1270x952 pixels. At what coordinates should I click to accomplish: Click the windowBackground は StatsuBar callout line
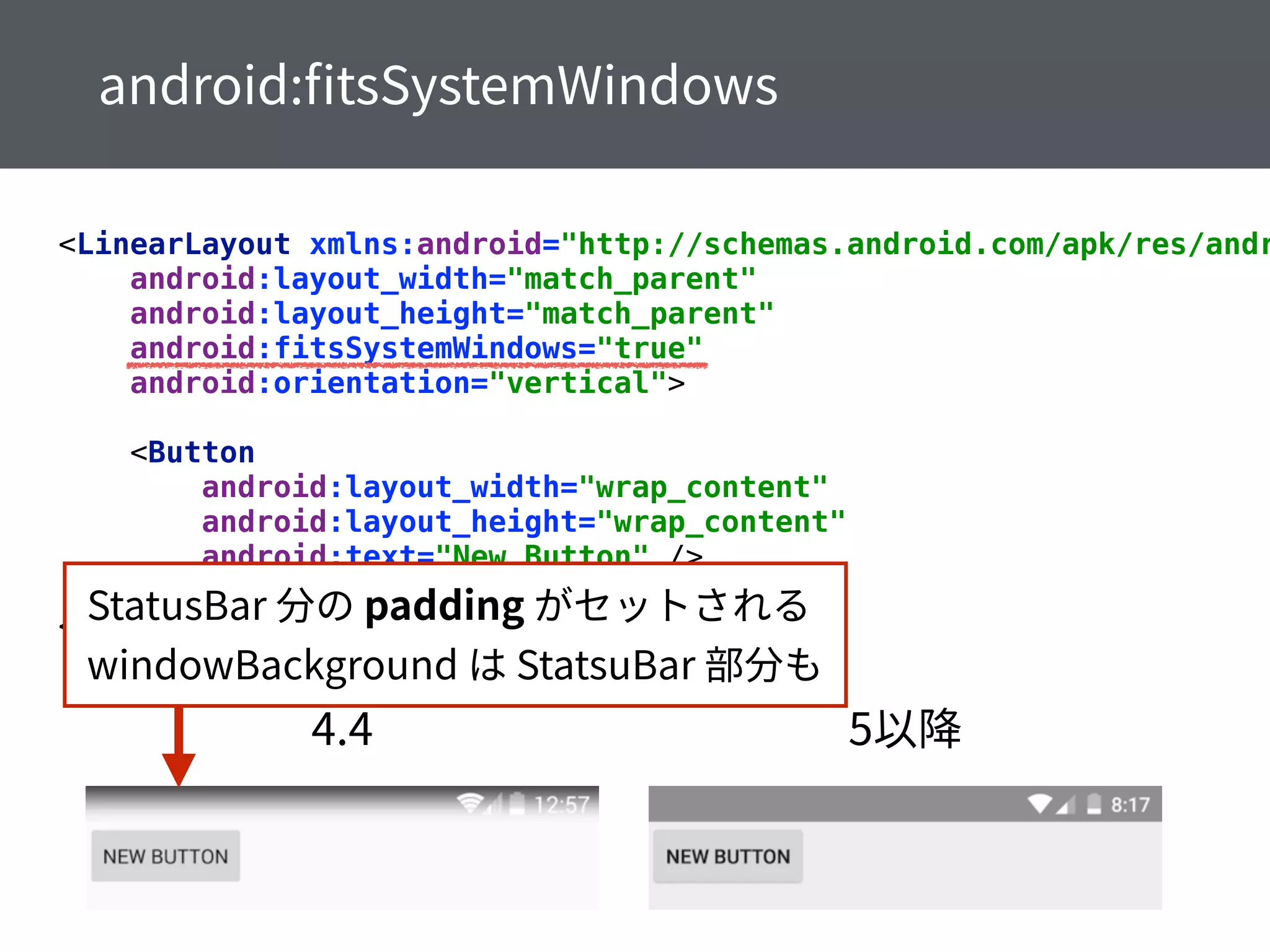[x=454, y=665]
